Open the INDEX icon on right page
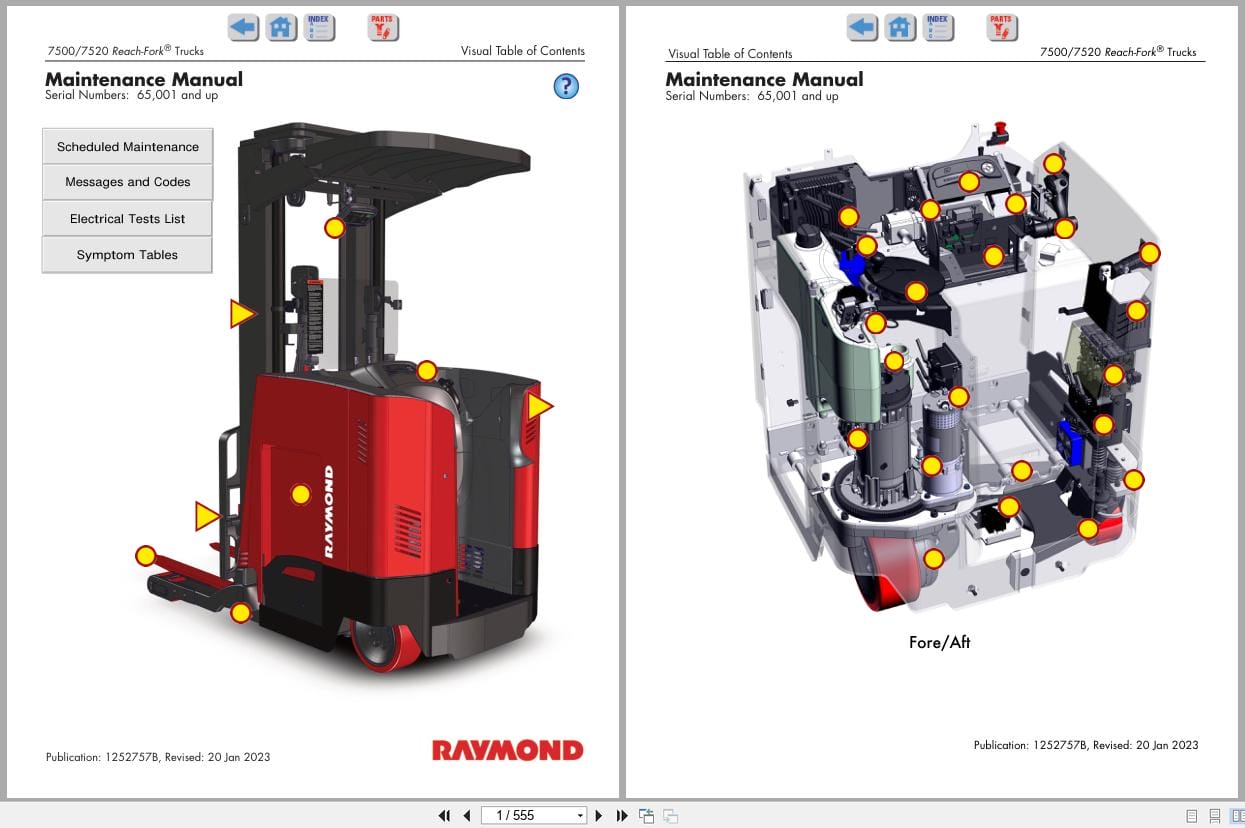Image resolution: width=1245 pixels, height=828 pixels. (x=937, y=27)
